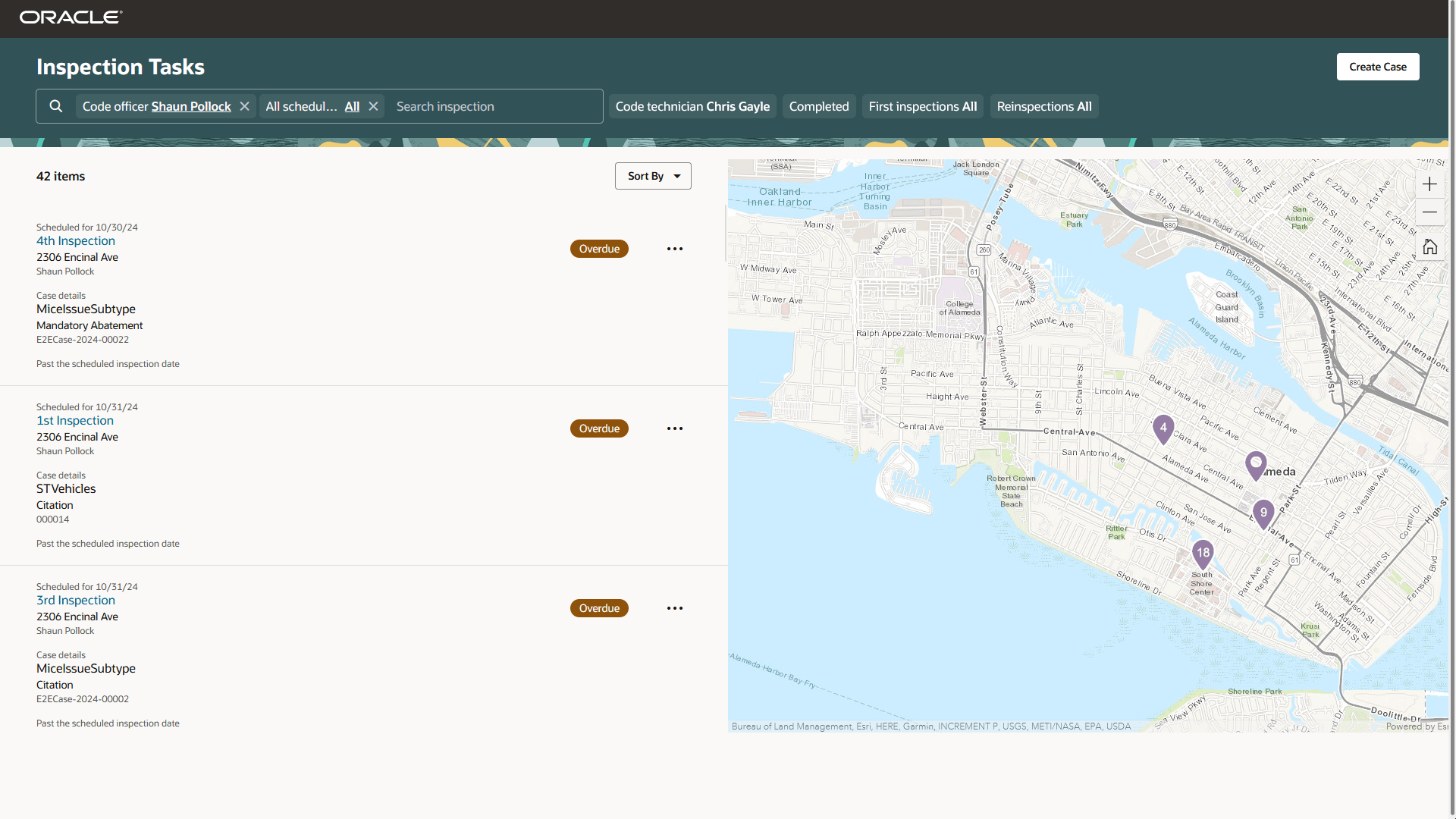The width and height of the screenshot is (1456, 819).
Task: Open the 1st Inspection details link
Action: coord(75,420)
